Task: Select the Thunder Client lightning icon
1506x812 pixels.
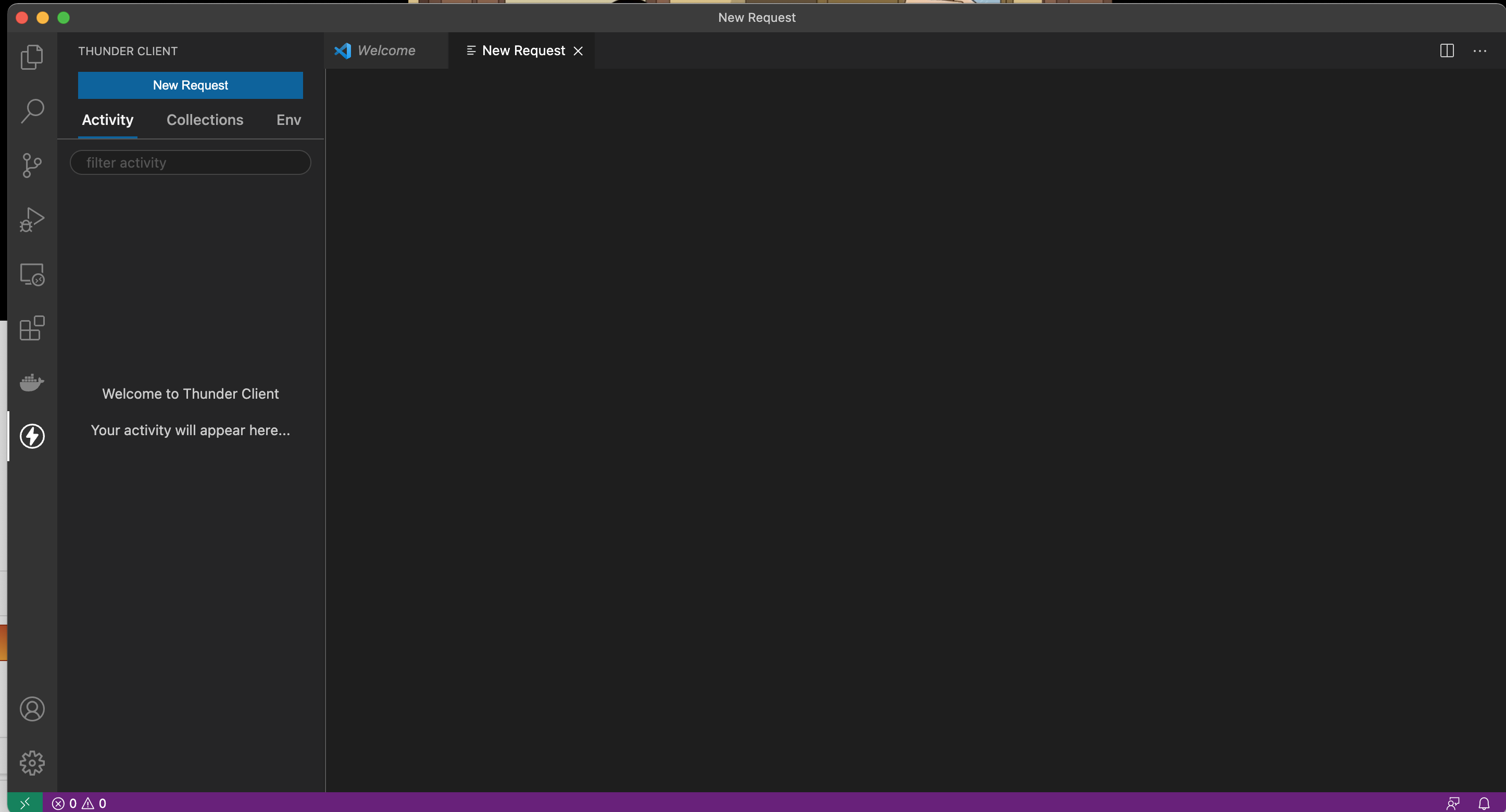Action: pyautogui.click(x=31, y=436)
